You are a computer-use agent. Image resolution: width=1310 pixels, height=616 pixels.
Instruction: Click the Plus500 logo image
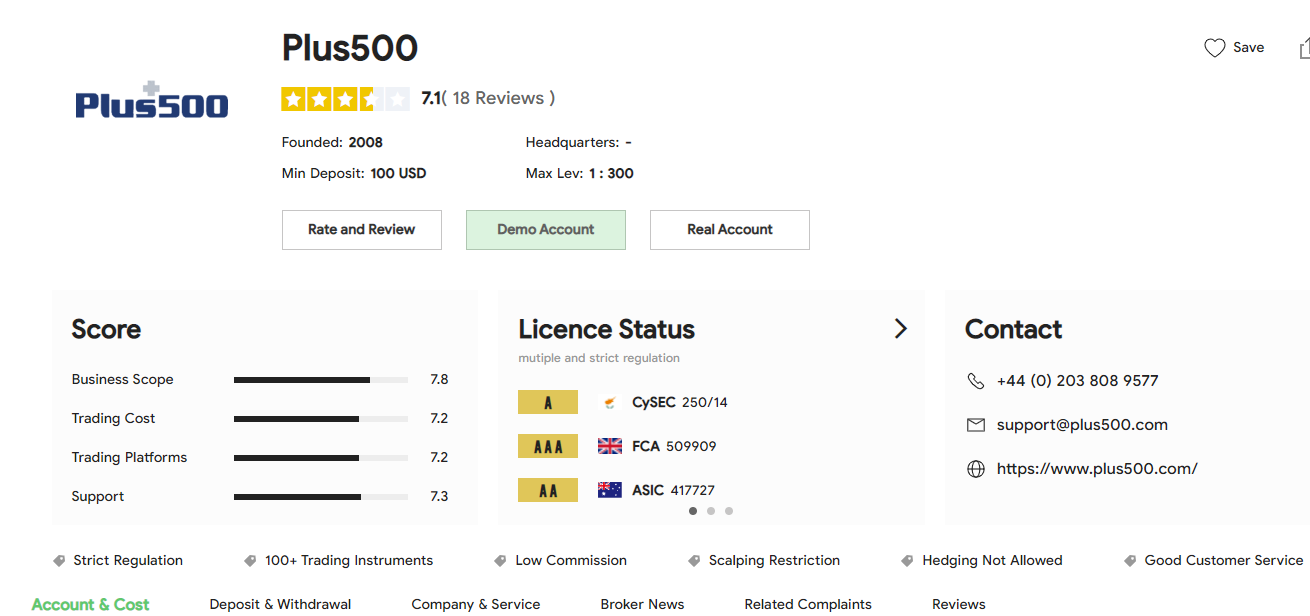[x=152, y=100]
